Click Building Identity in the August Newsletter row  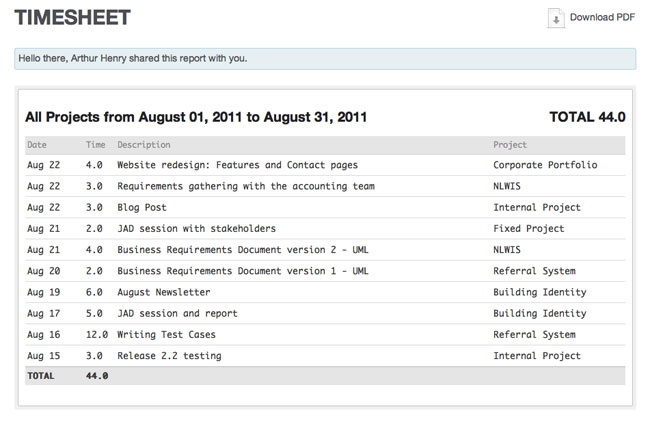(540, 292)
